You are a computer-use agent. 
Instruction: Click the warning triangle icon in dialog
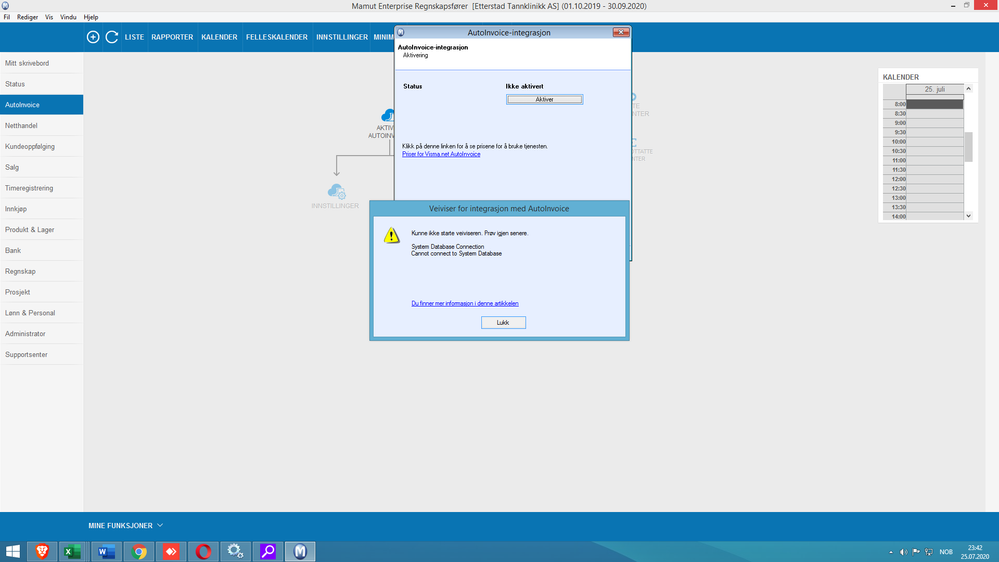pos(392,235)
